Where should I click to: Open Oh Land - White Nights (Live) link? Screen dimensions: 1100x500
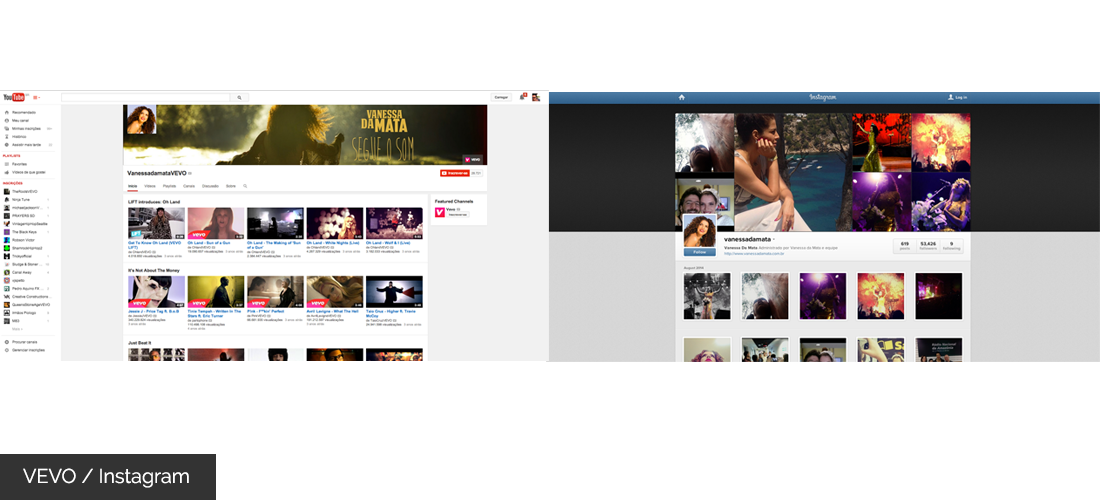click(335, 243)
